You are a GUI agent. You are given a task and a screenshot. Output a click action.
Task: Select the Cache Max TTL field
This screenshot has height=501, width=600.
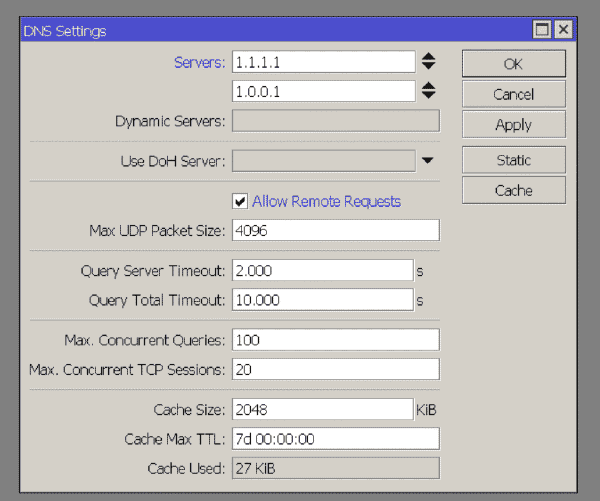336,439
